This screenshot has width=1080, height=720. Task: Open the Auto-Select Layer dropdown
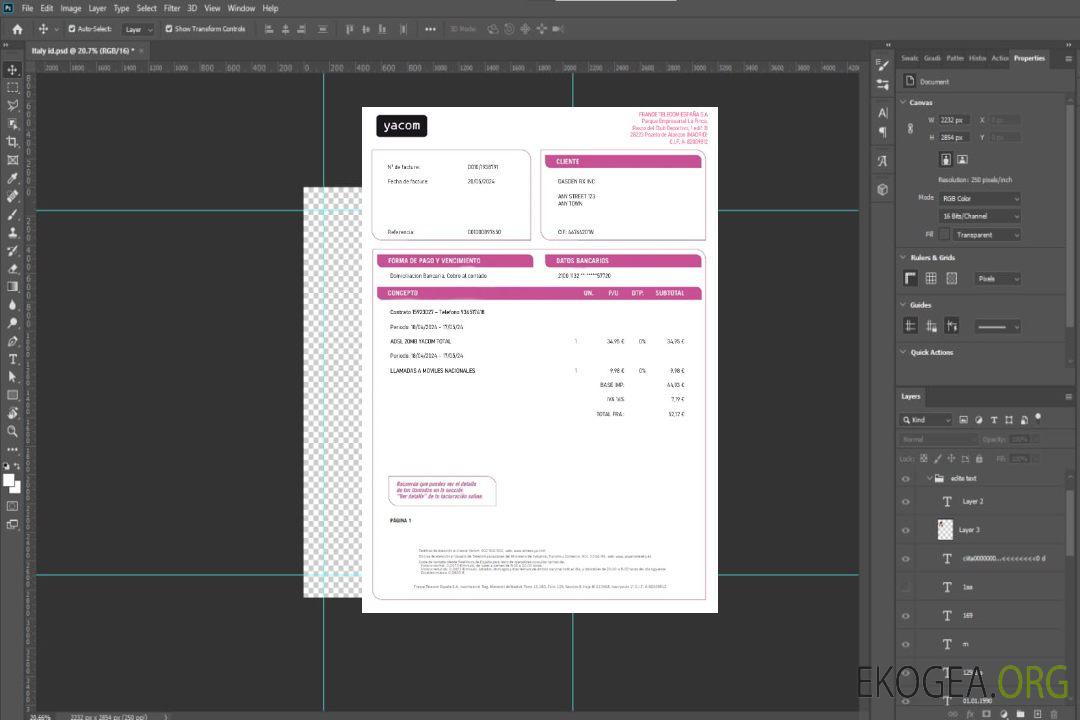(x=138, y=29)
